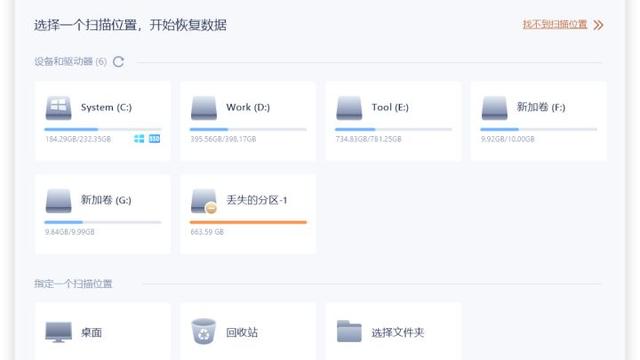The height and width of the screenshot is (360, 640).
Task: Refresh the 设备和驱动器 device list
Action: click(x=118, y=62)
